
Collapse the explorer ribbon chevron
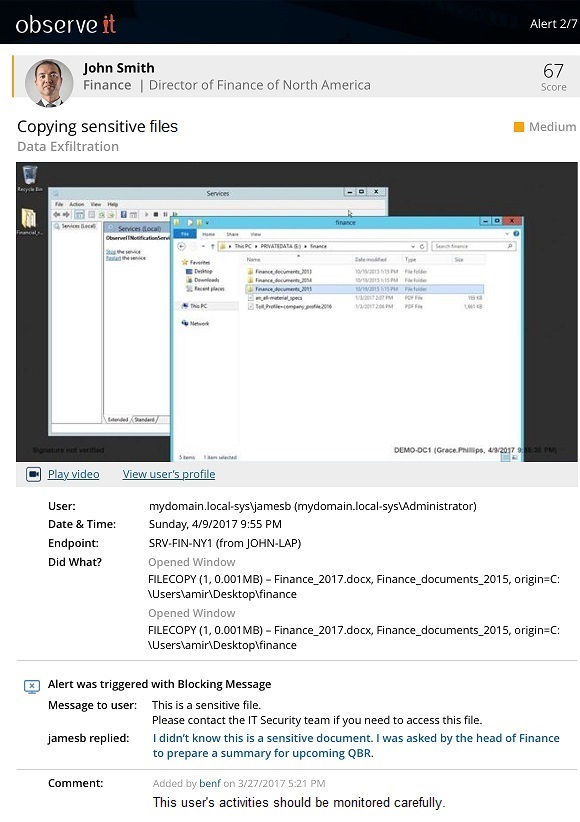tap(507, 234)
